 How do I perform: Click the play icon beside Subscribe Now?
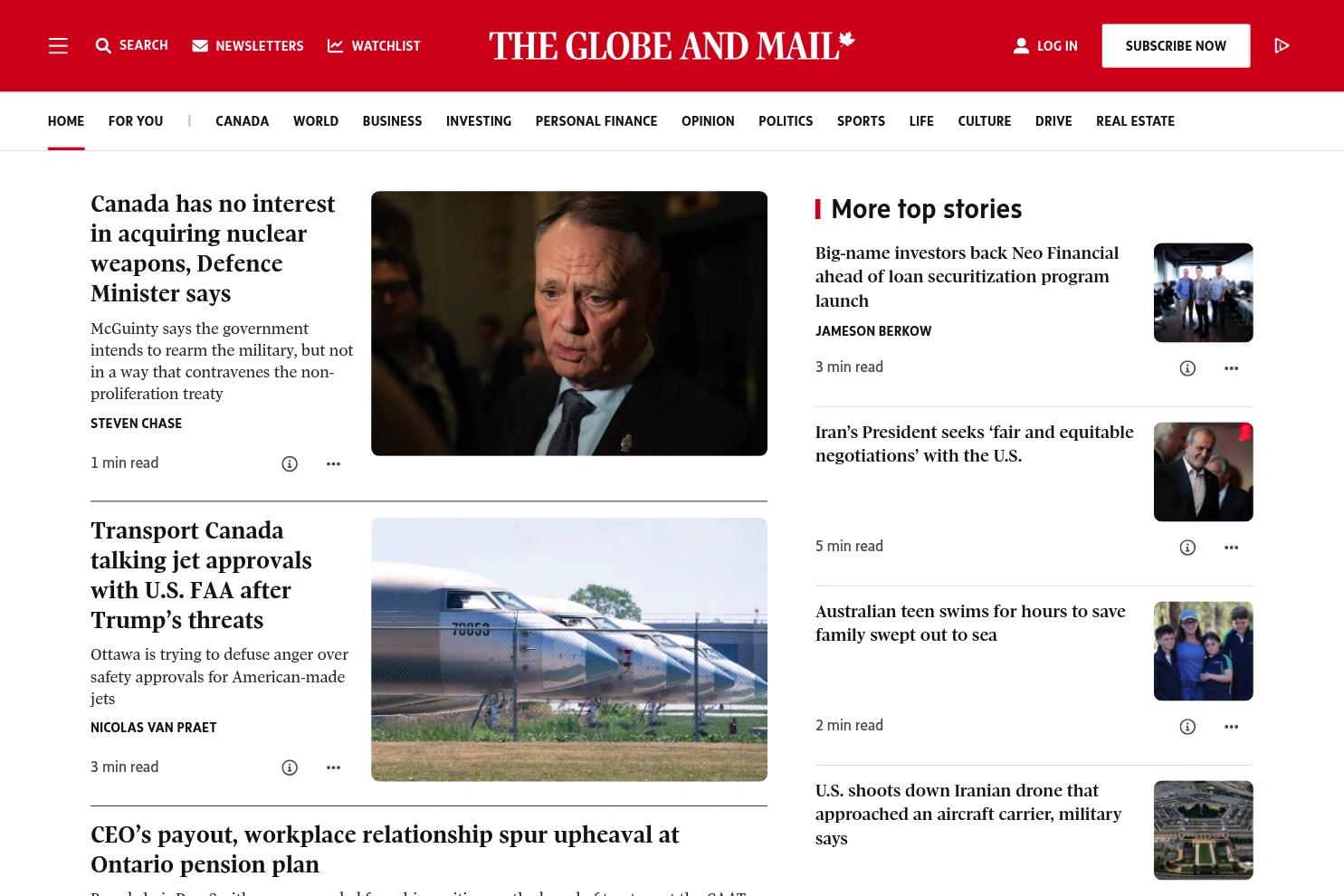pyautogui.click(x=1282, y=45)
